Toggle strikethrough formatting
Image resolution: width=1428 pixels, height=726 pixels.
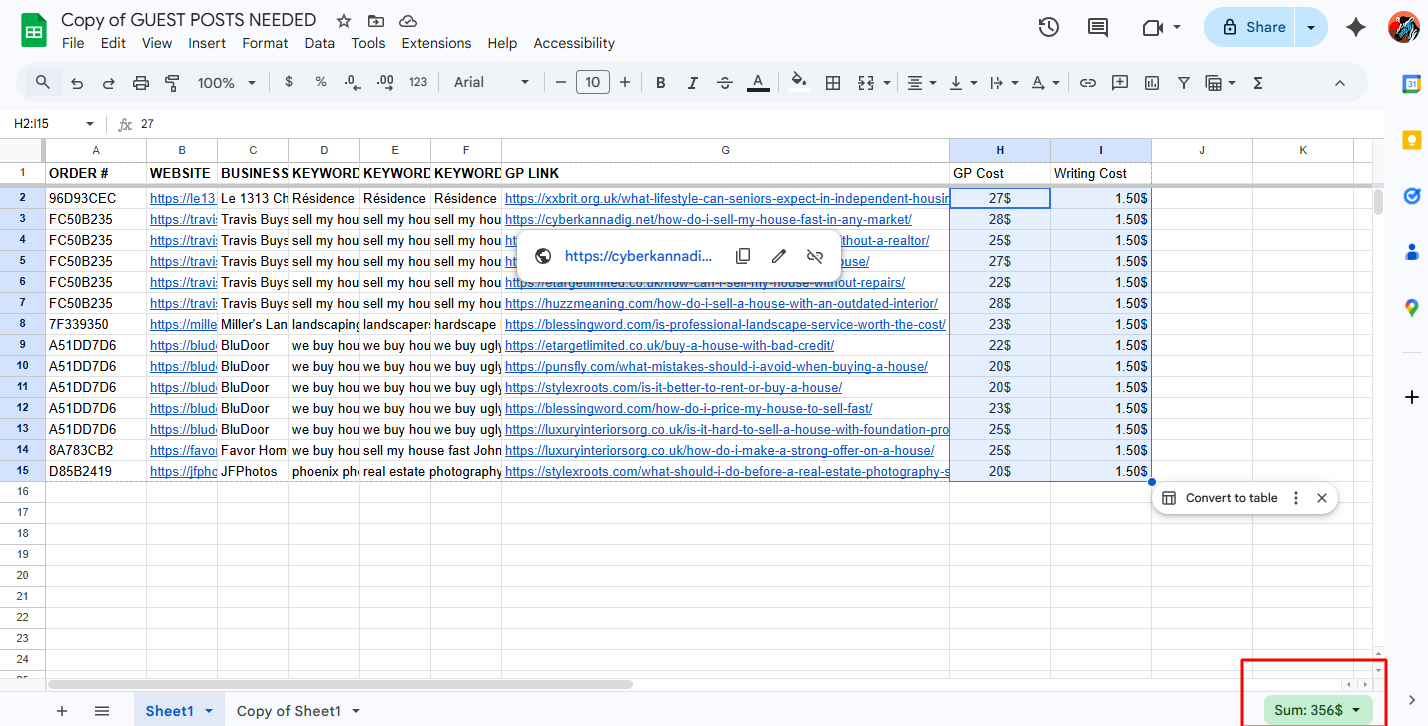point(725,83)
